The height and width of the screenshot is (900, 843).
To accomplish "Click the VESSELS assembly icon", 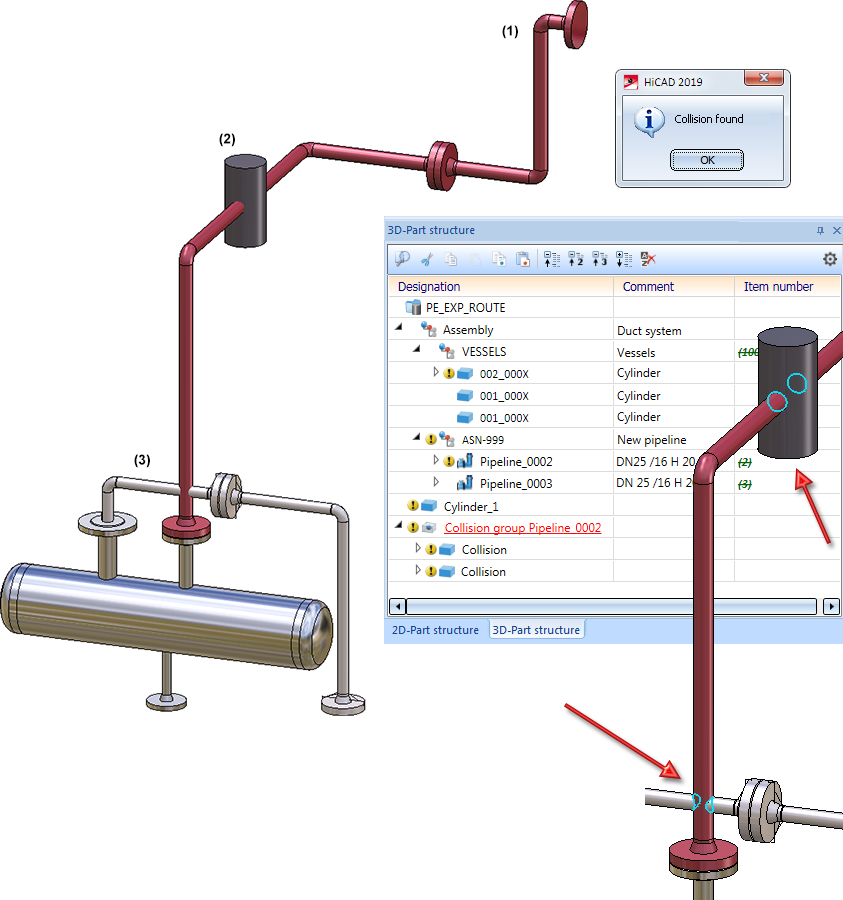I will pos(447,351).
